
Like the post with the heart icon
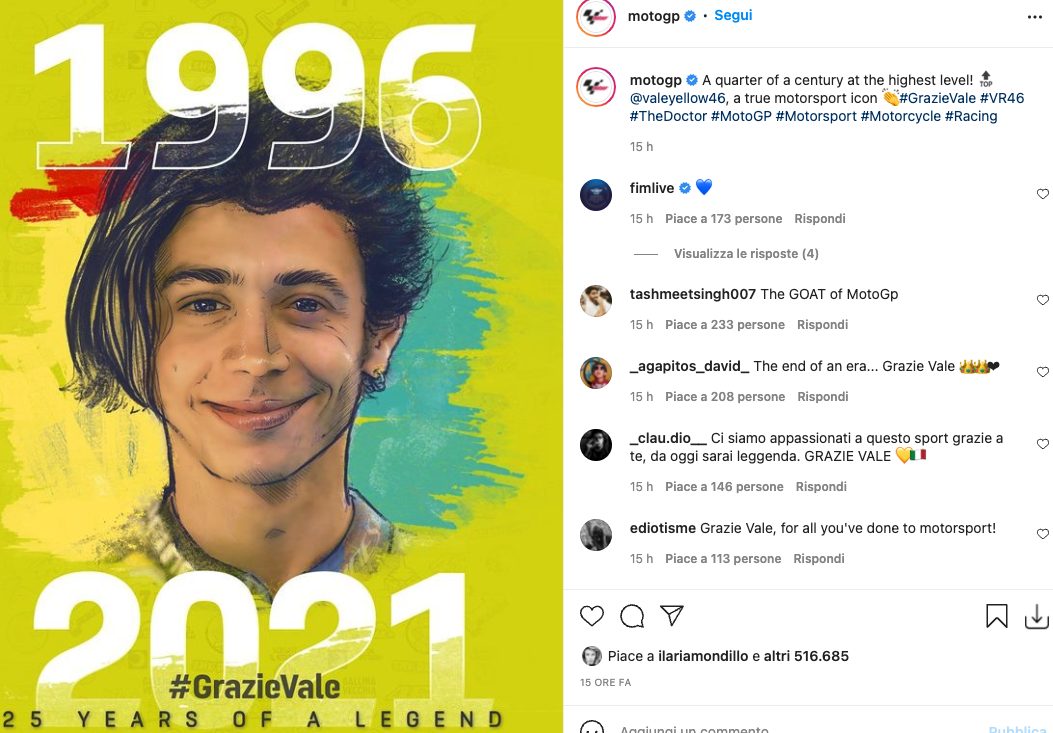[x=592, y=615]
